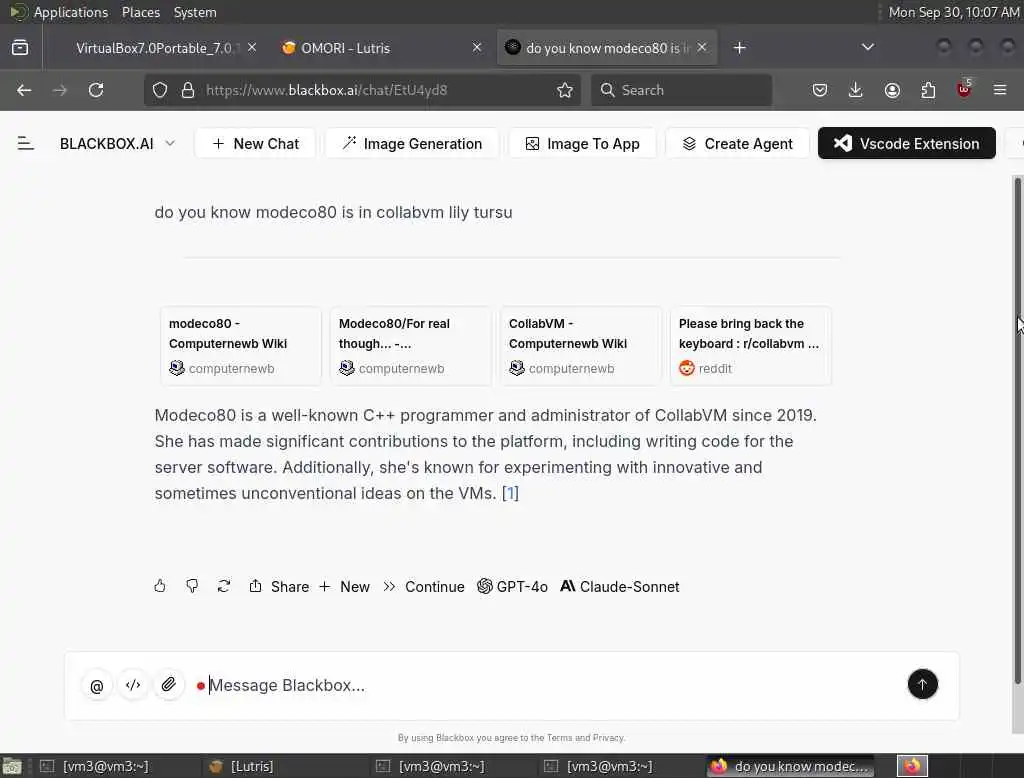Image resolution: width=1024 pixels, height=778 pixels.
Task: Focus the Message Blackbox input field
Action: click(x=549, y=685)
